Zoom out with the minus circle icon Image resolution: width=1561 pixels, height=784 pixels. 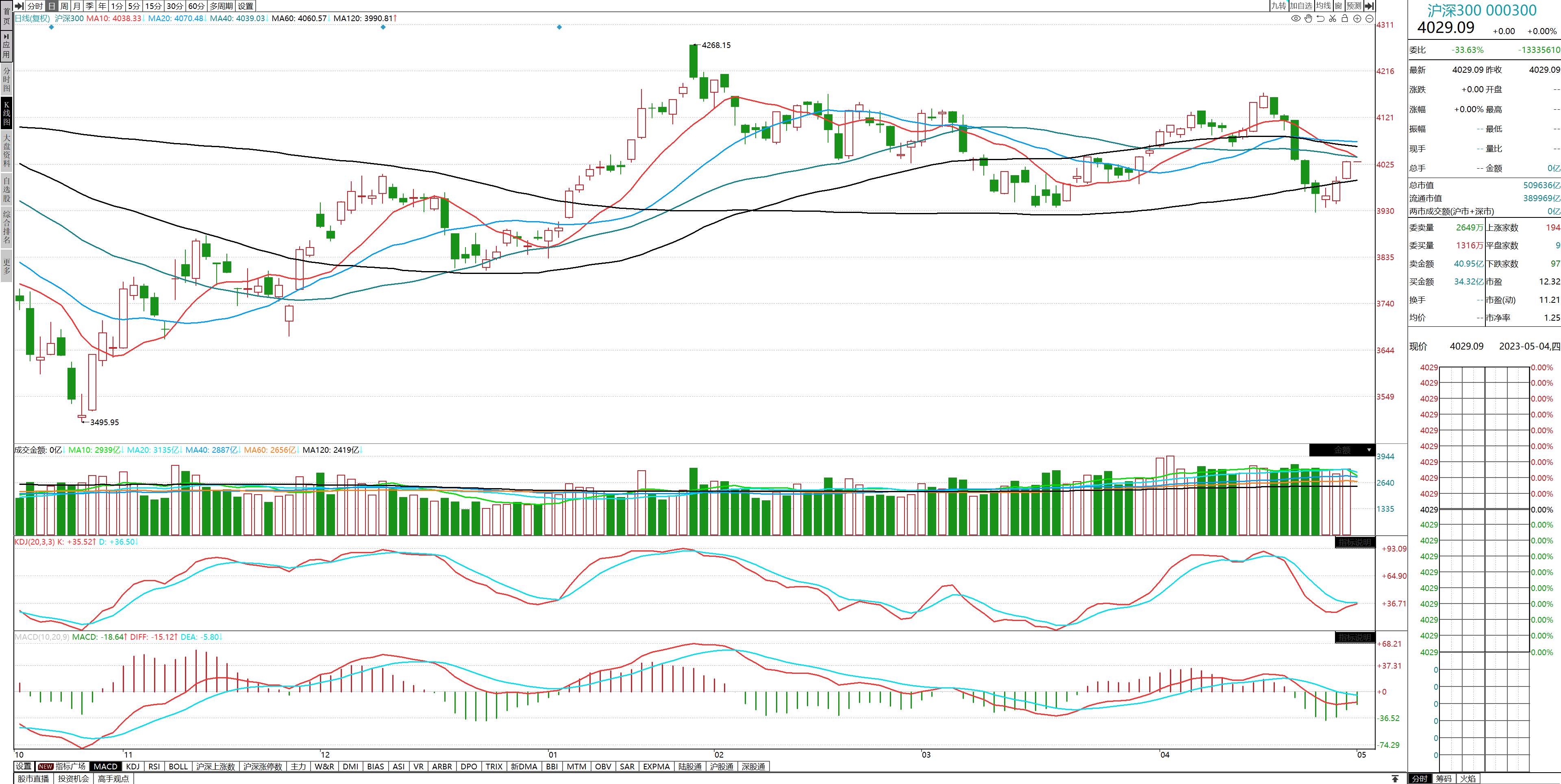1370,18
